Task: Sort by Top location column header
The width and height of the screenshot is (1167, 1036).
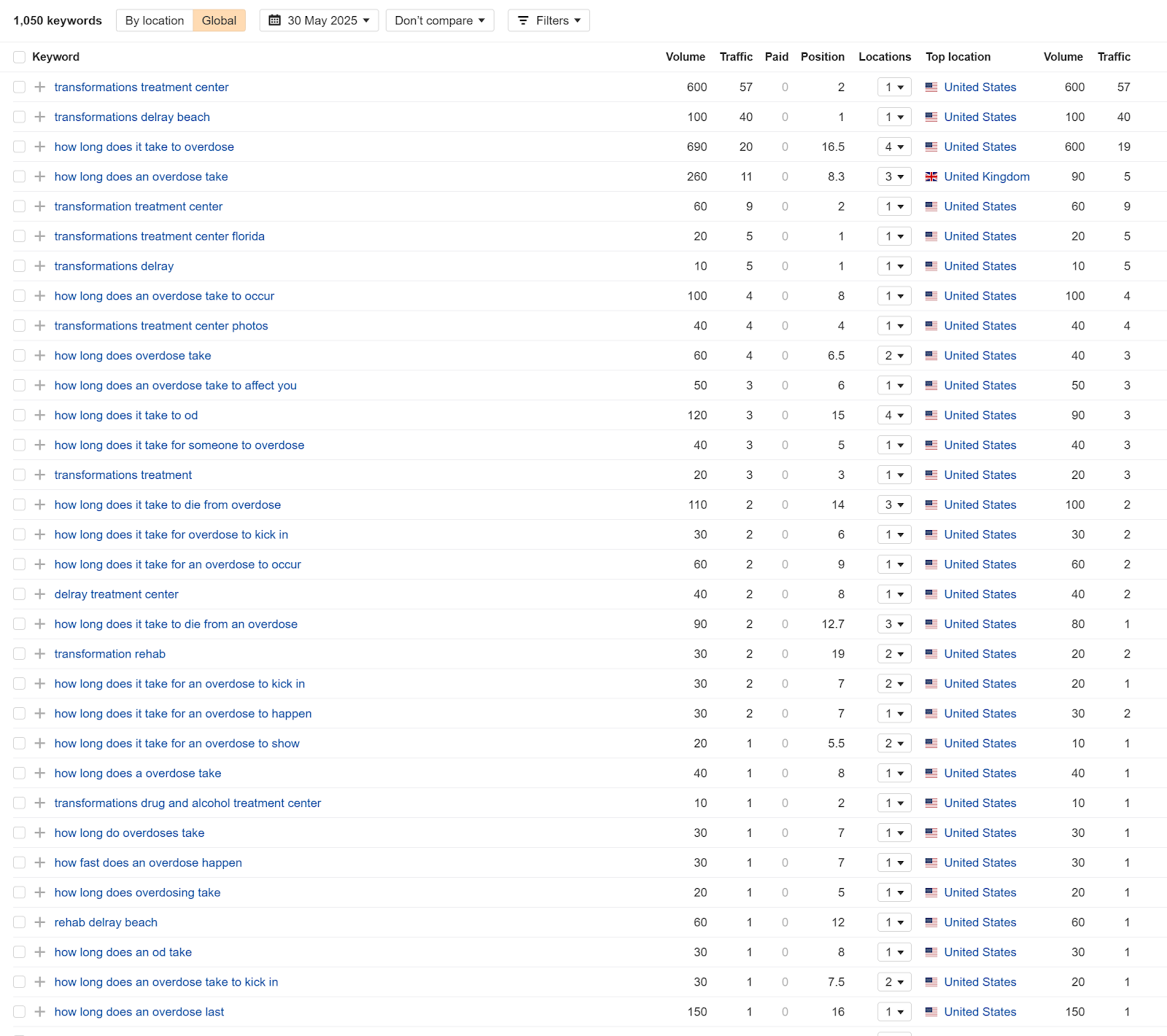Action: 958,57
